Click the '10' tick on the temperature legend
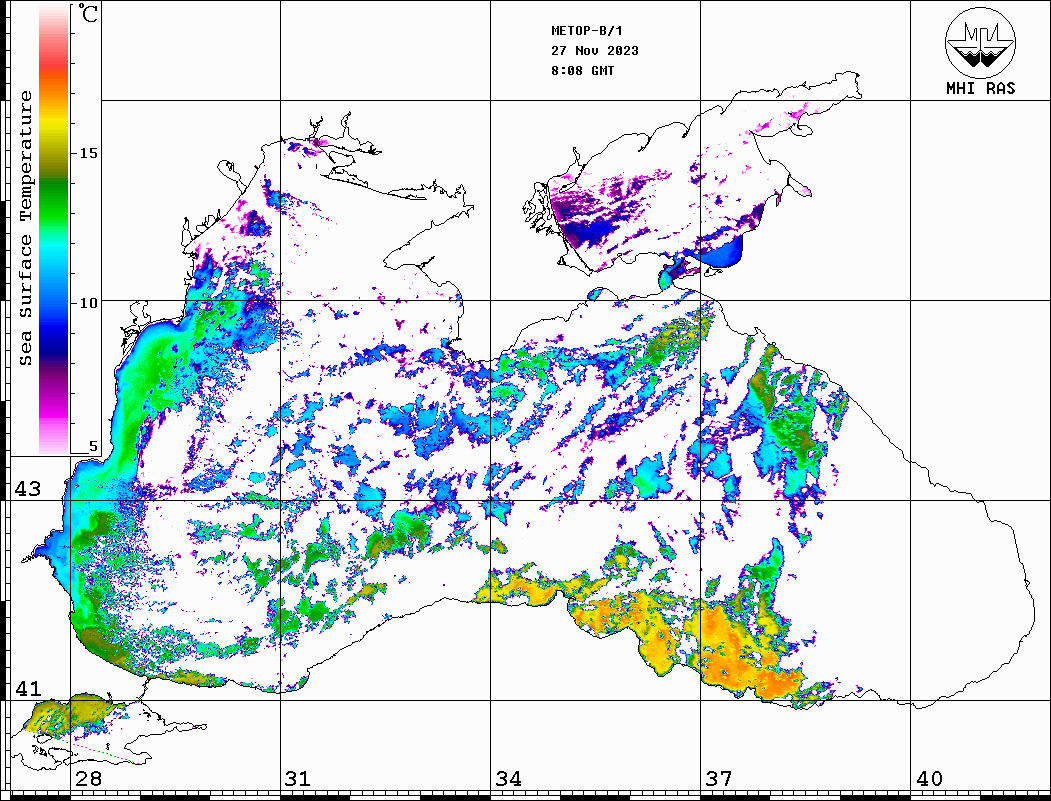Viewport: 1051px width, 801px height. click(x=88, y=303)
